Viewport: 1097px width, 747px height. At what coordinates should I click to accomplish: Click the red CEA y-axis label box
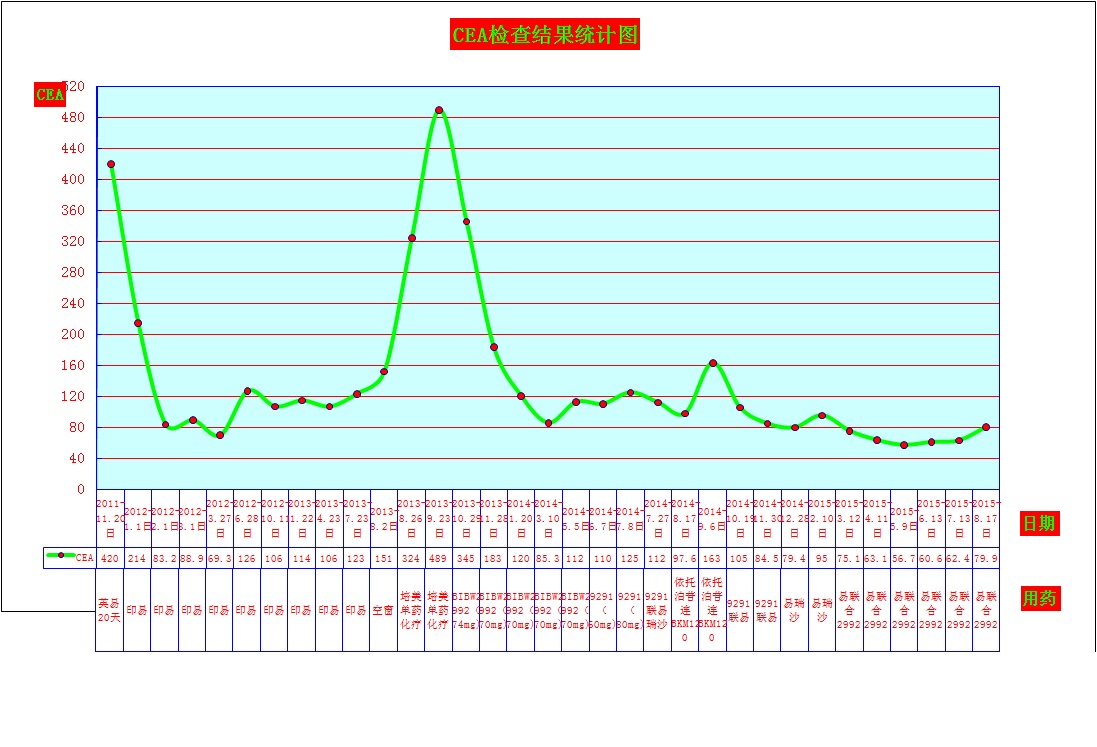tap(49, 94)
